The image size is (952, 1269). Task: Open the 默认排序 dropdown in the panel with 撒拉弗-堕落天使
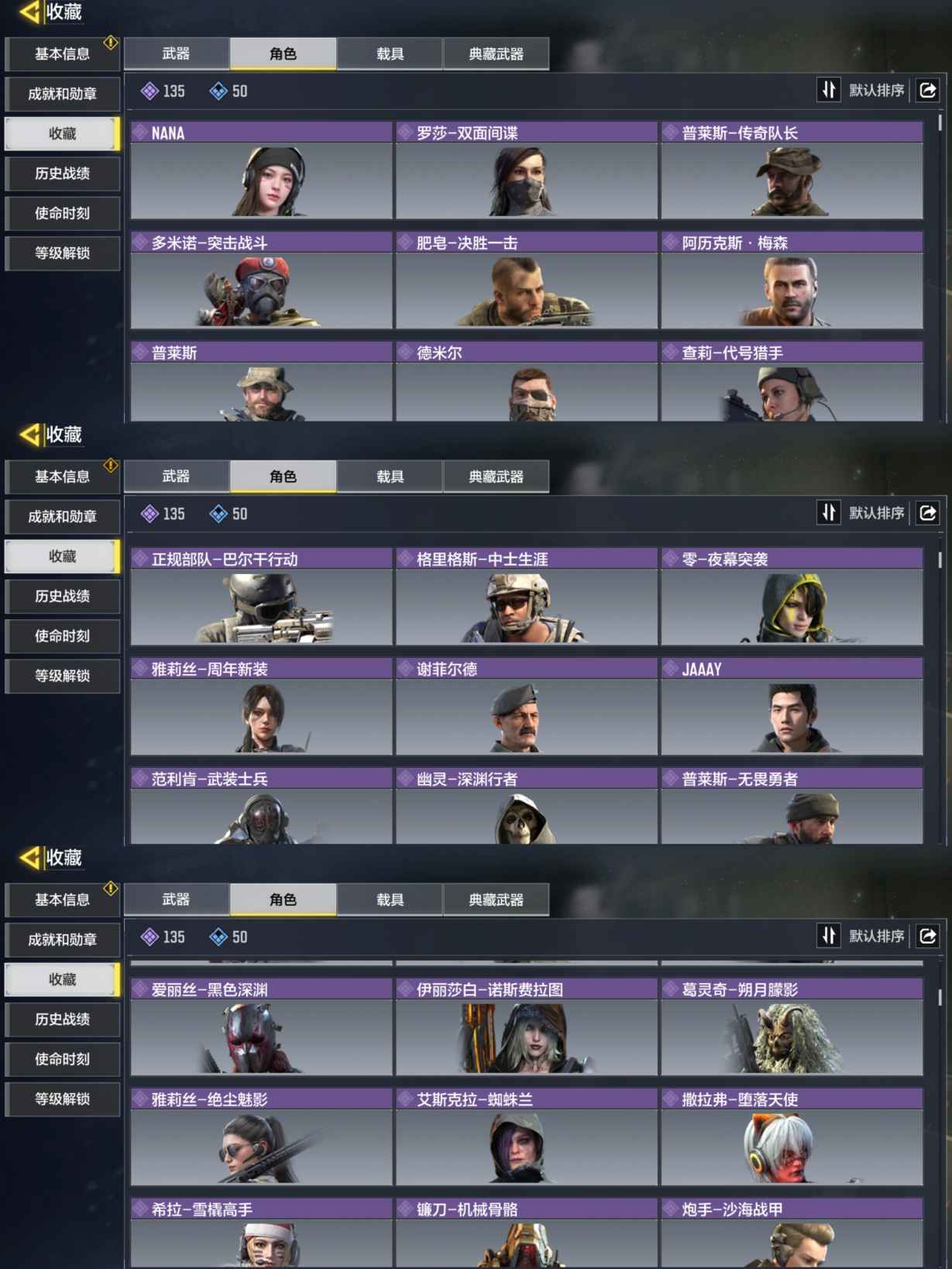(x=876, y=936)
